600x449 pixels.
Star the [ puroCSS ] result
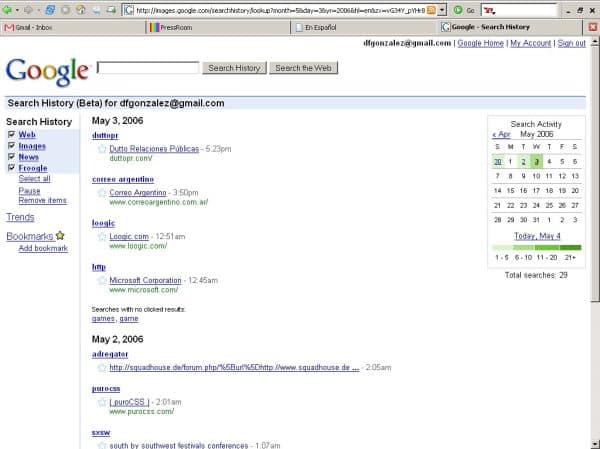click(102, 402)
